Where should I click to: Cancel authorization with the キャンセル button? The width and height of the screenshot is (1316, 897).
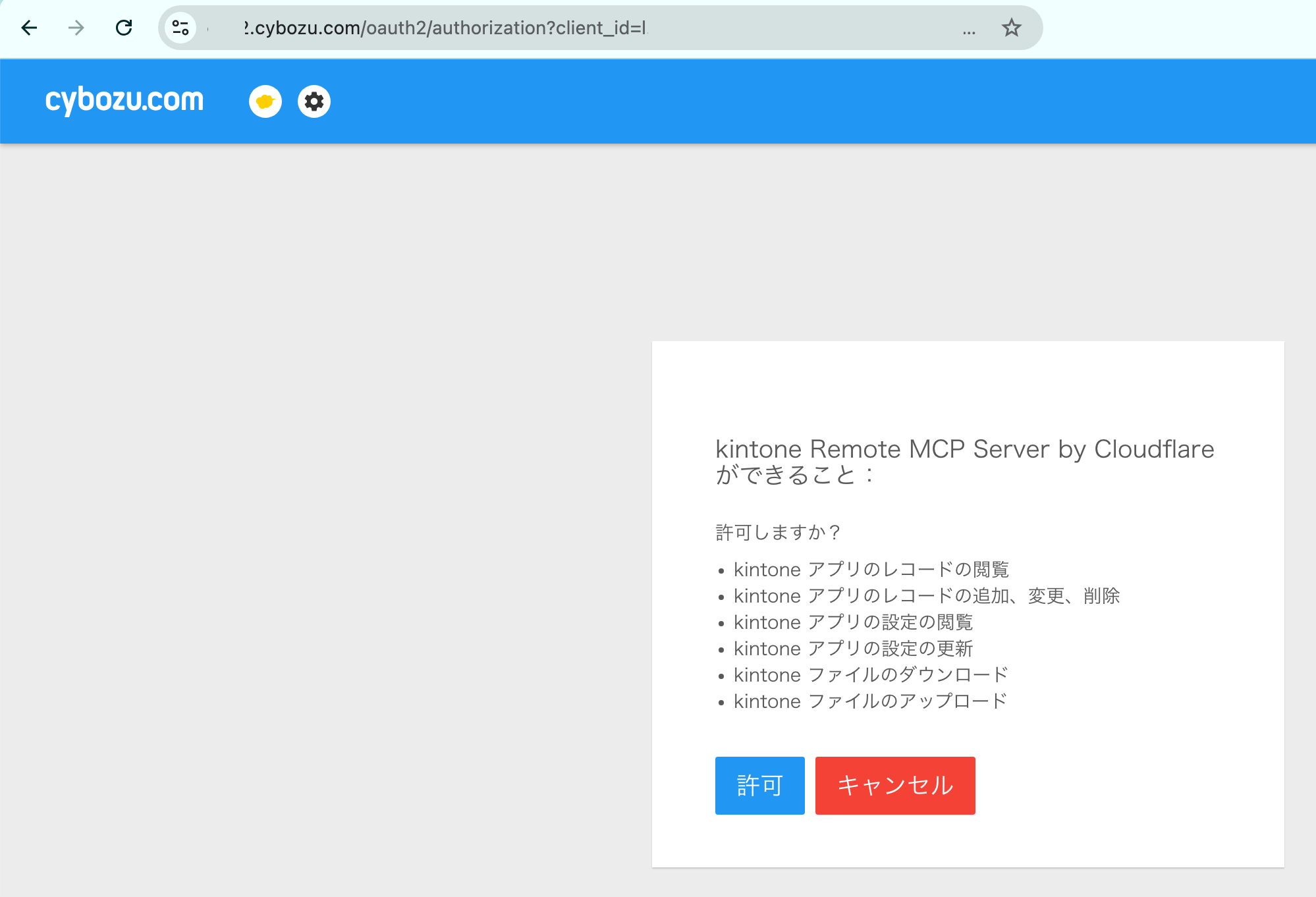pyautogui.click(x=894, y=785)
